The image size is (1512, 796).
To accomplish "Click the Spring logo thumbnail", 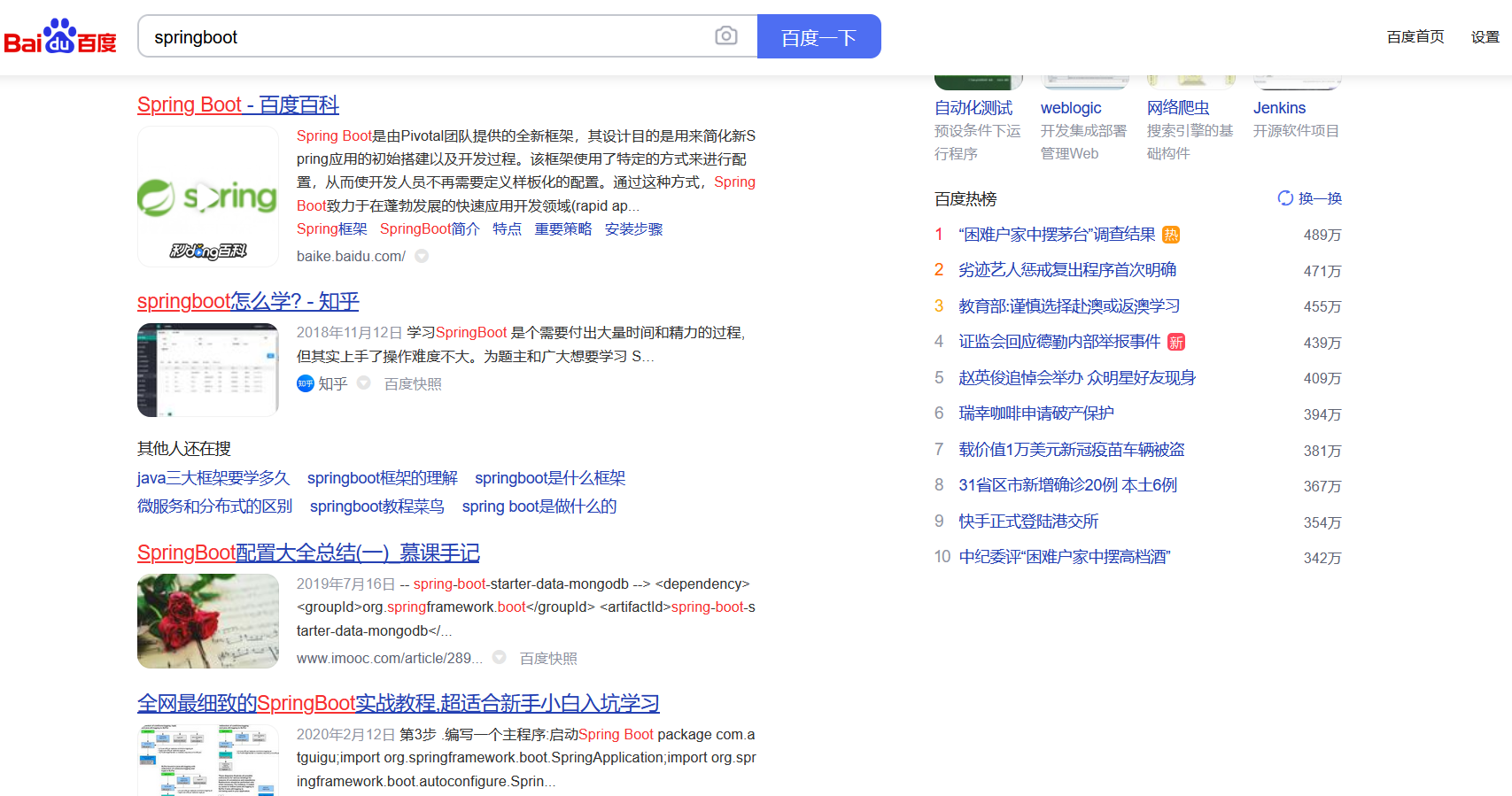I will [x=208, y=197].
